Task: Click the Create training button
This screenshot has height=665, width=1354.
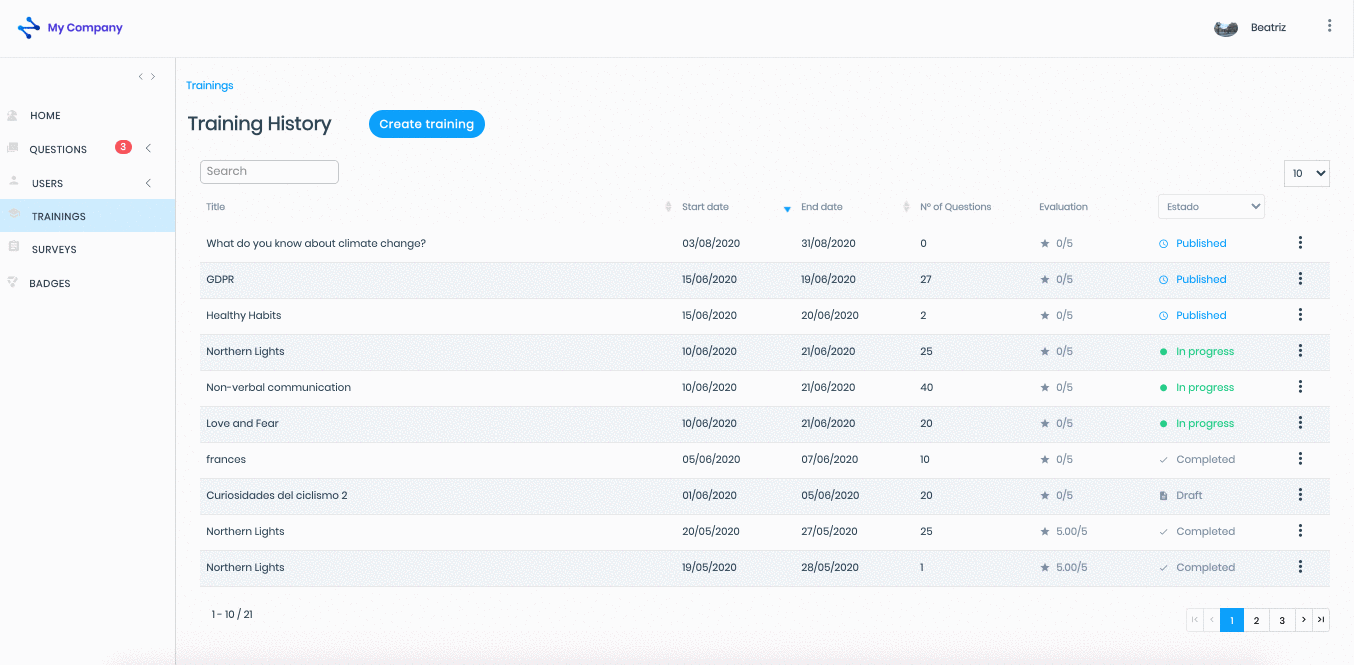Action: [x=427, y=124]
